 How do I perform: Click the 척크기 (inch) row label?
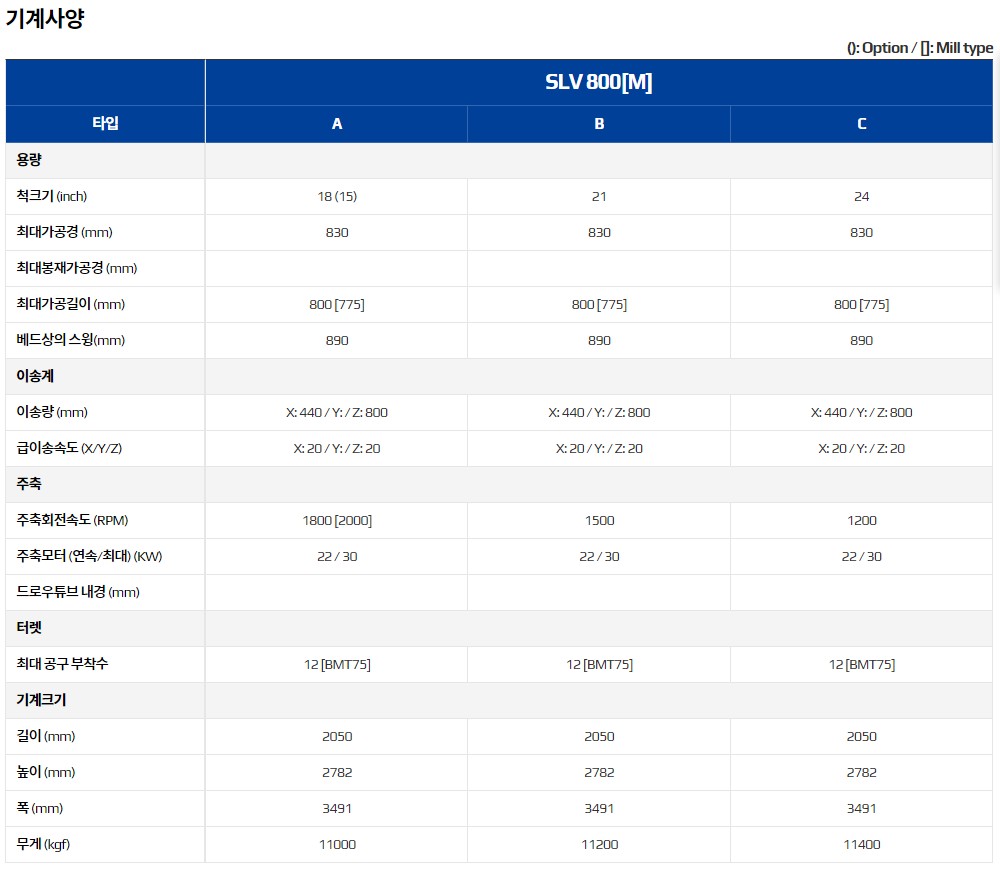pyautogui.click(x=59, y=196)
